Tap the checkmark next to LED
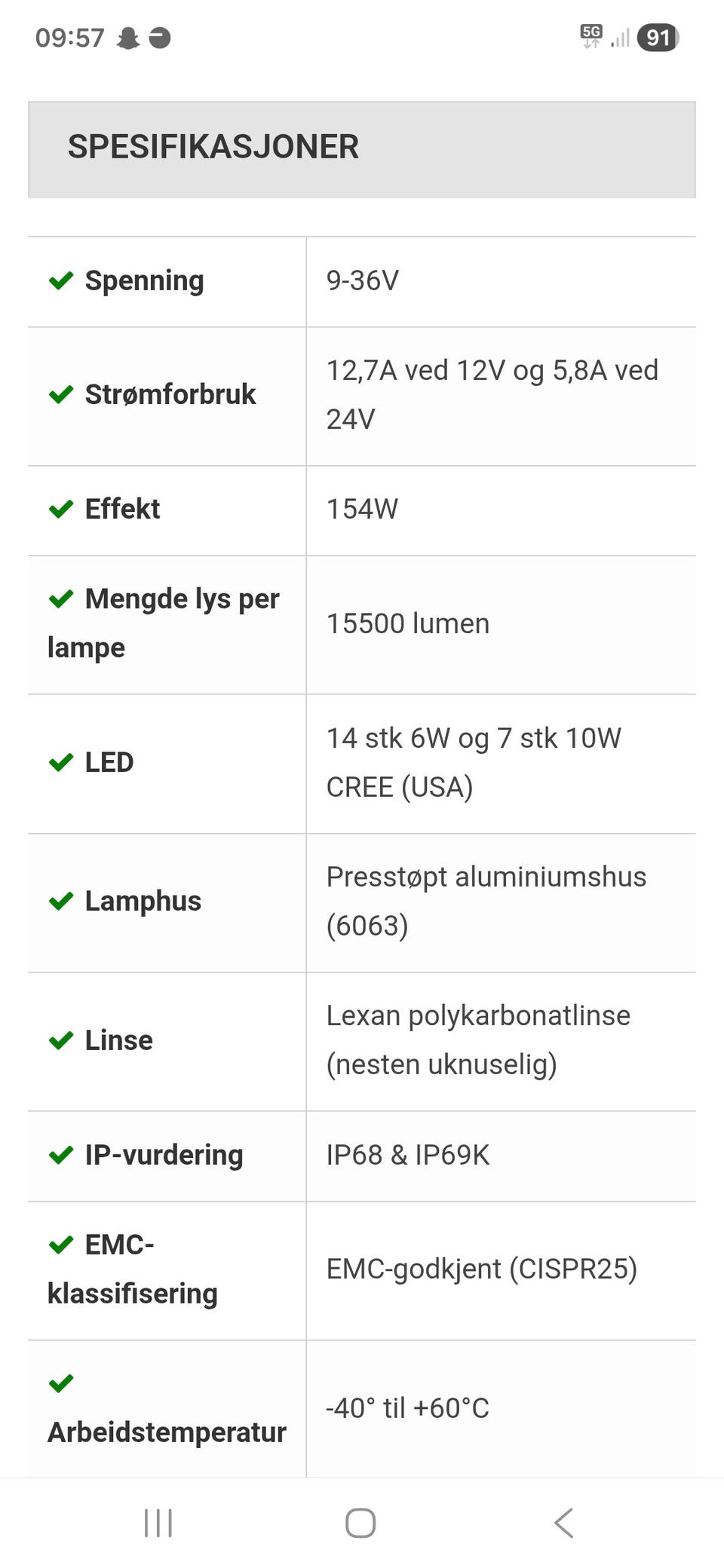724x1568 pixels. 61,762
